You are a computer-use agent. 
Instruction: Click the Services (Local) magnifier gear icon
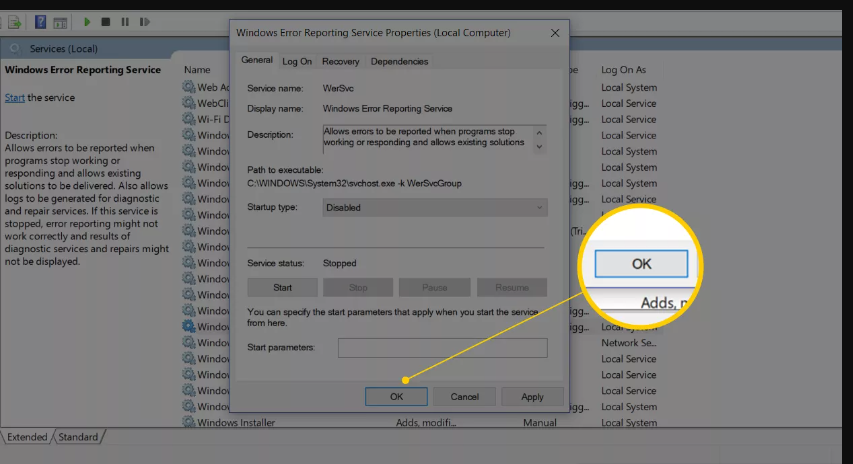(15, 49)
